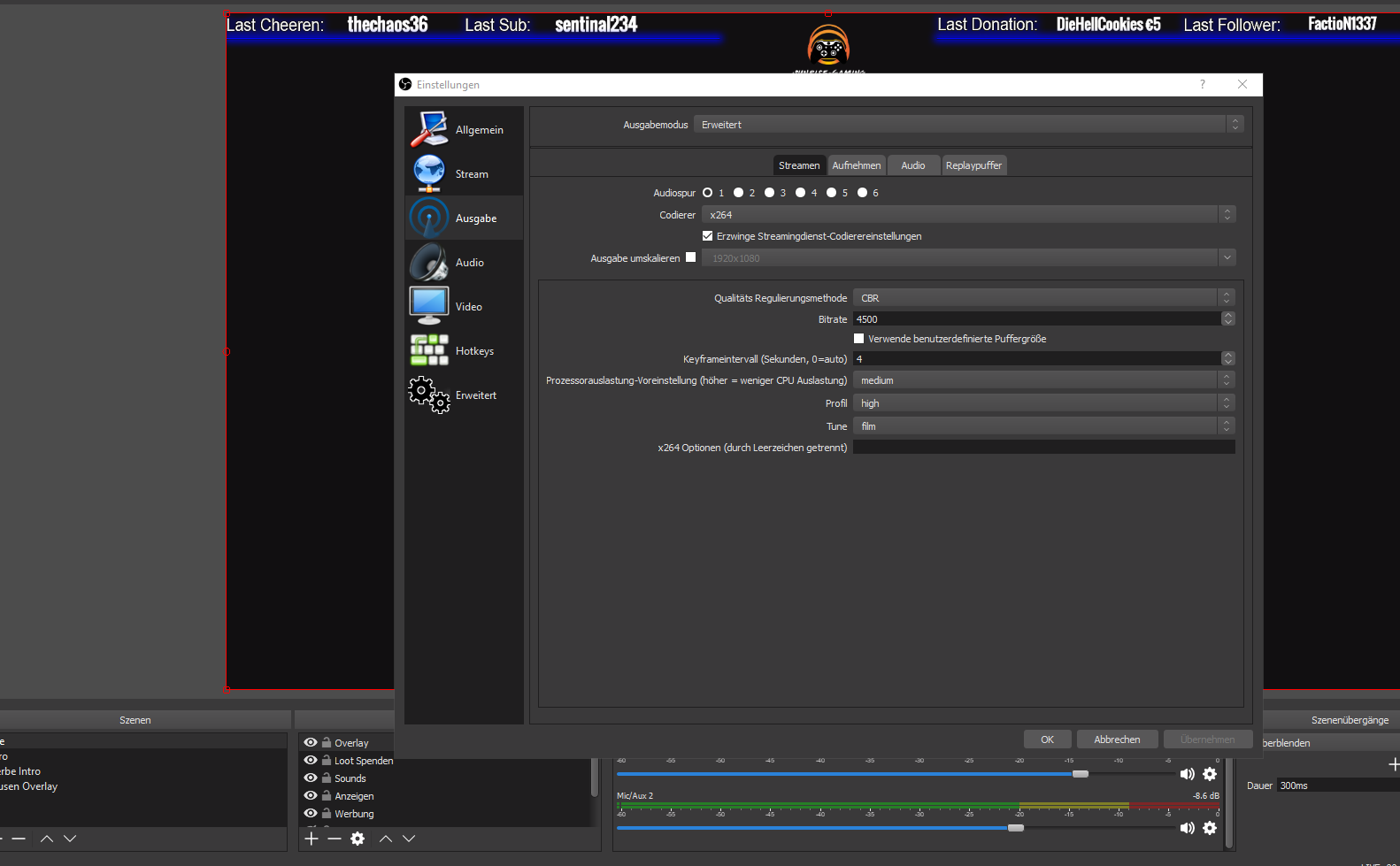The width and height of the screenshot is (1400, 866).
Task: Switch to the Replaypuffer tab
Action: pos(973,165)
